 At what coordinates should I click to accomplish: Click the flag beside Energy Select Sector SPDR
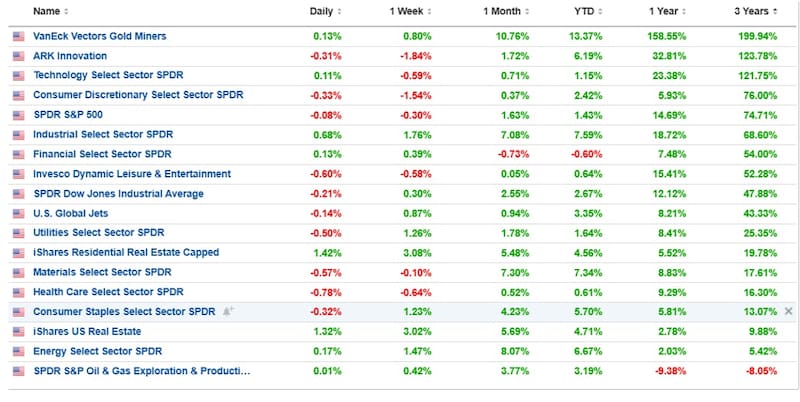[17, 351]
